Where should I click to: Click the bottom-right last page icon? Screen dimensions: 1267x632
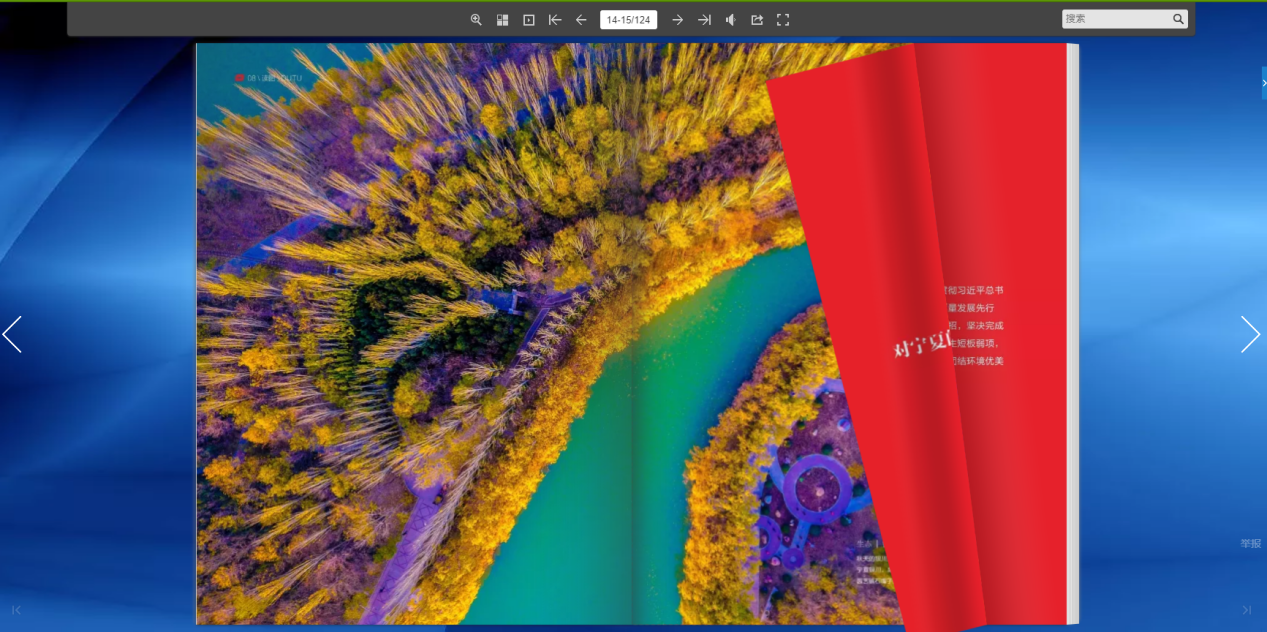click(x=1247, y=610)
